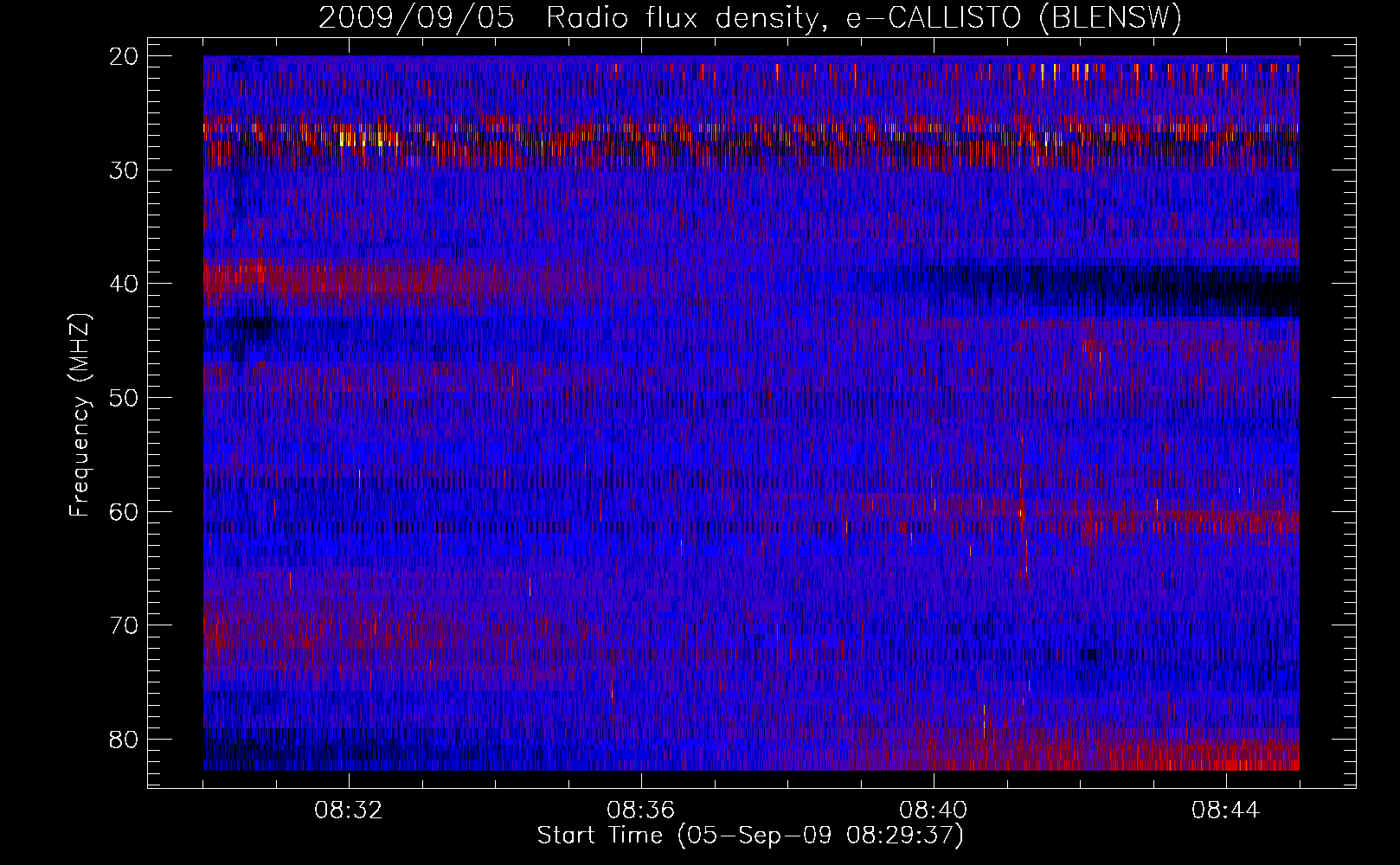
Task: Click the 80 frequency tick label
Action: (x=125, y=740)
